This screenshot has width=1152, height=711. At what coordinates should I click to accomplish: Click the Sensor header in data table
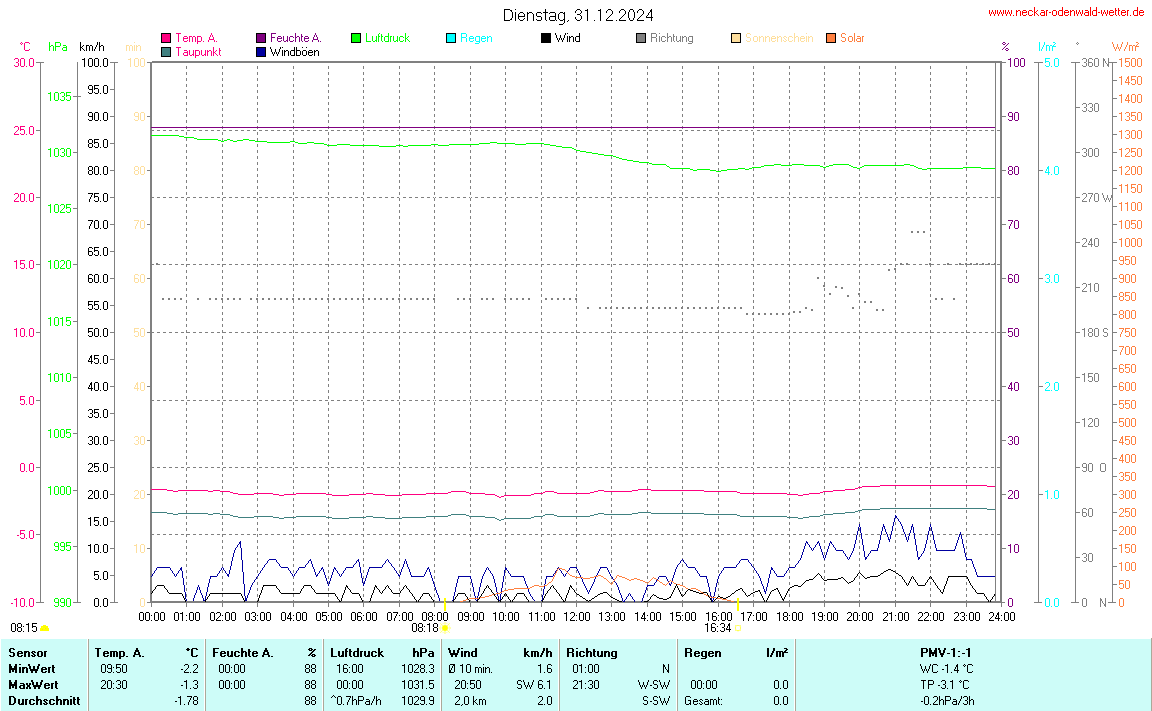tap(27, 653)
